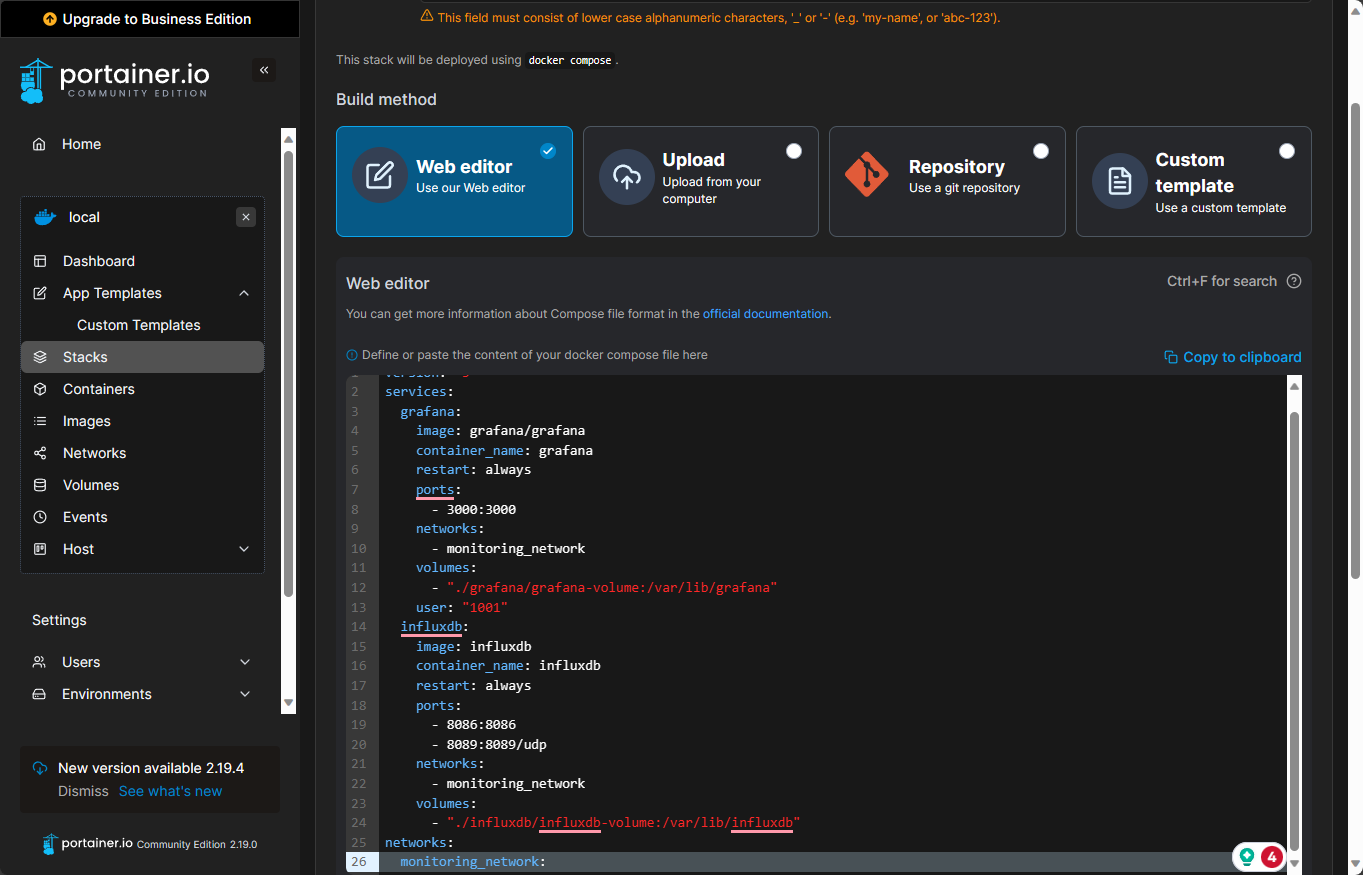Viewport: 1363px width, 875px height.
Task: Open the official documentation link
Action: (x=765, y=314)
